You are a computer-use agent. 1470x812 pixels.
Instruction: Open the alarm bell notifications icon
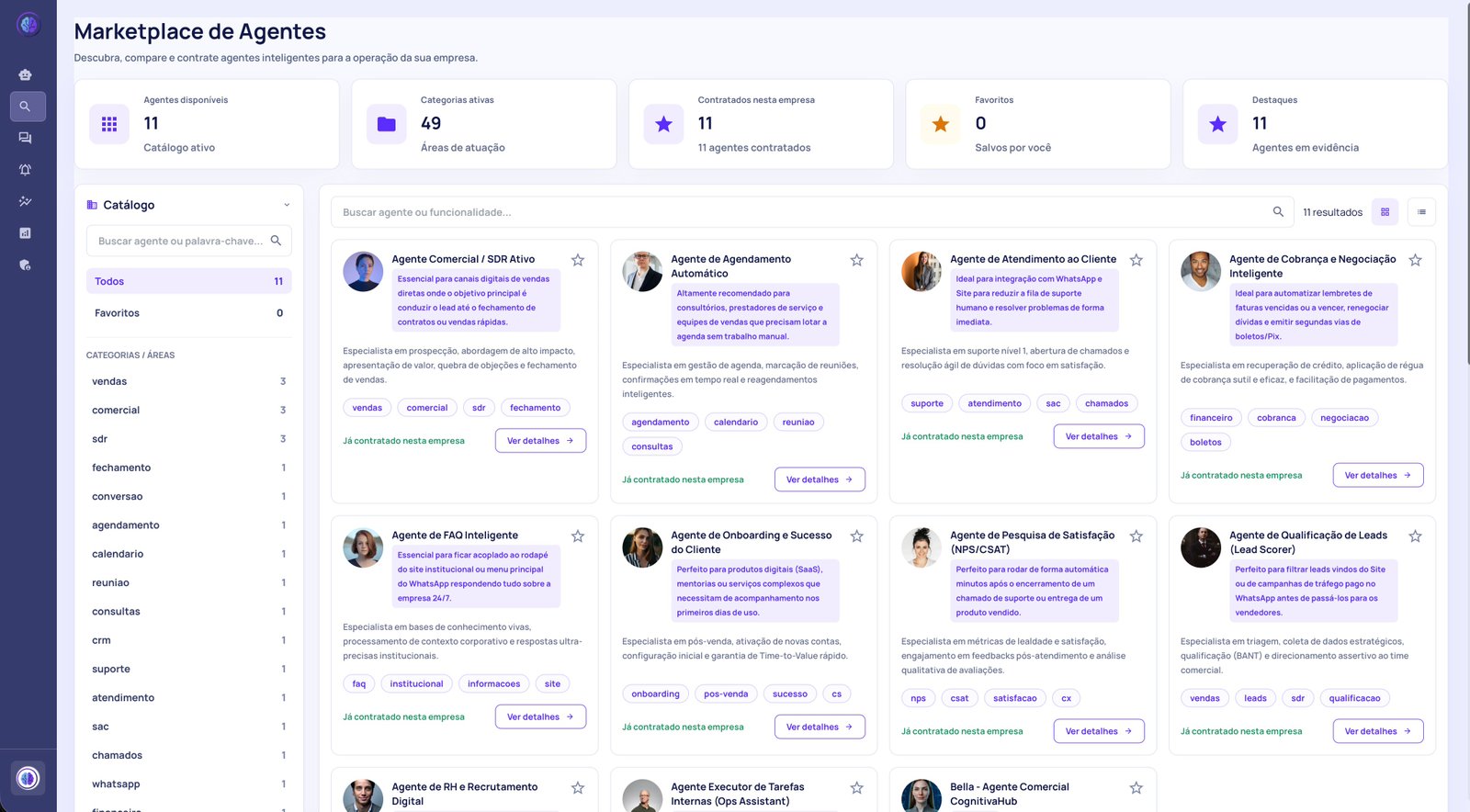click(x=25, y=170)
